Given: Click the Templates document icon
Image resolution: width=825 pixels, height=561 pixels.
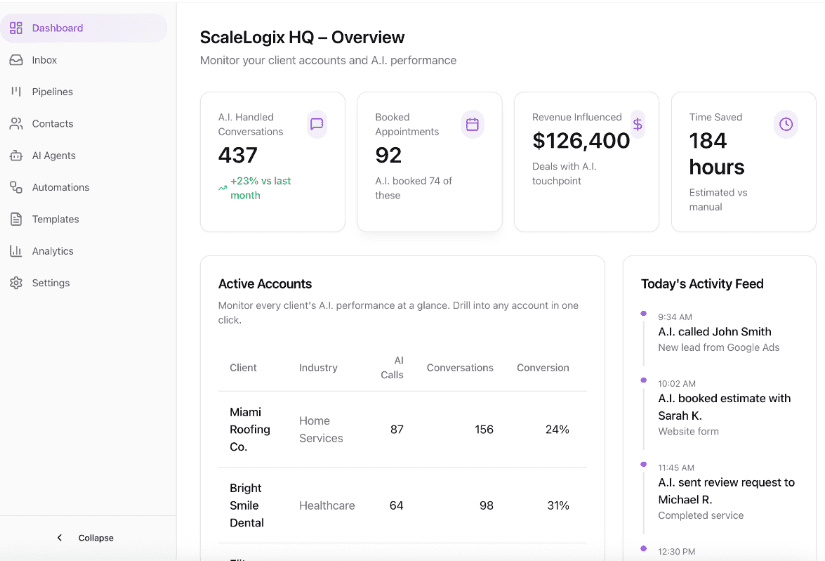Looking at the screenshot, I should [x=16, y=219].
